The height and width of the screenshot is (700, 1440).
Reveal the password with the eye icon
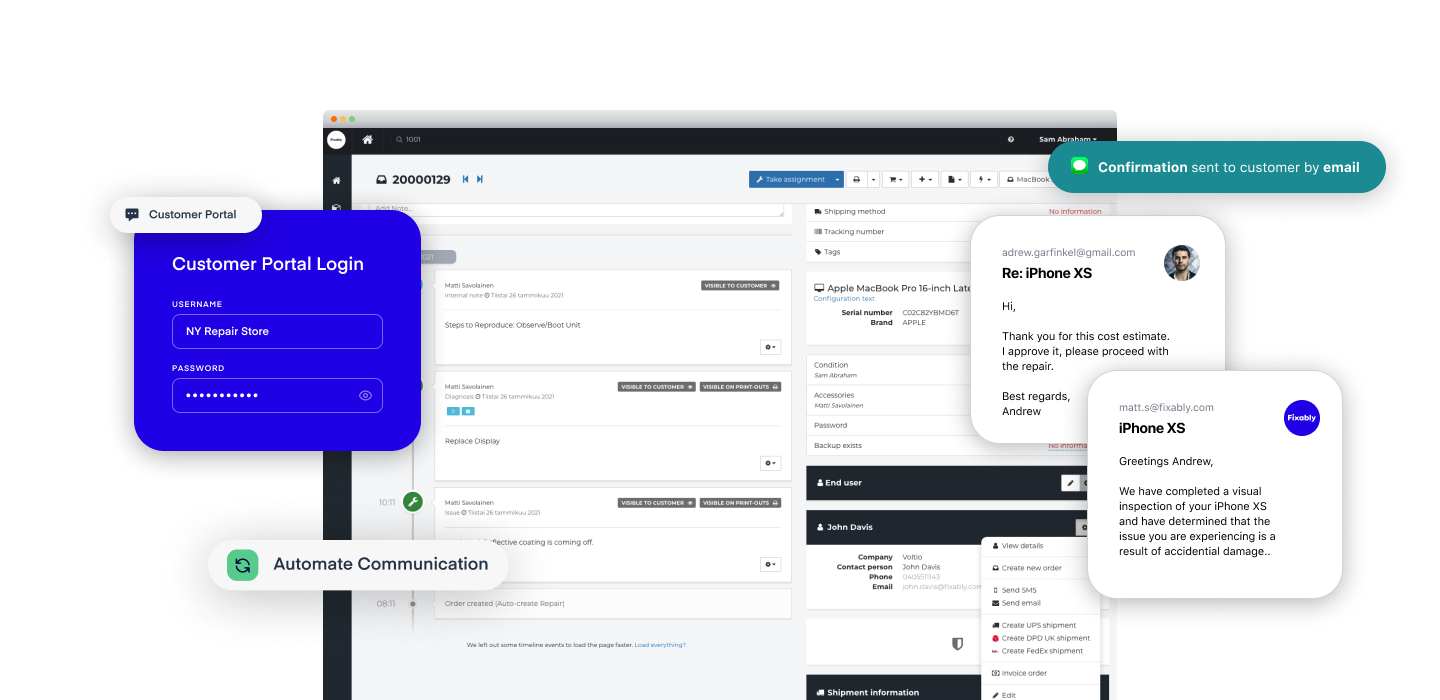[x=367, y=395]
